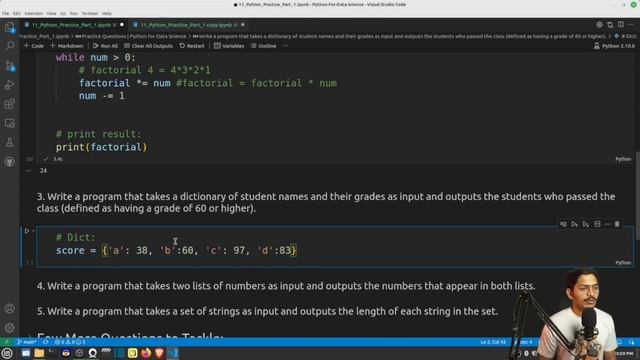Viewport: 640px width, 360px height.
Task: Click the main branch in the status bar
Action: pyautogui.click(x=27, y=342)
